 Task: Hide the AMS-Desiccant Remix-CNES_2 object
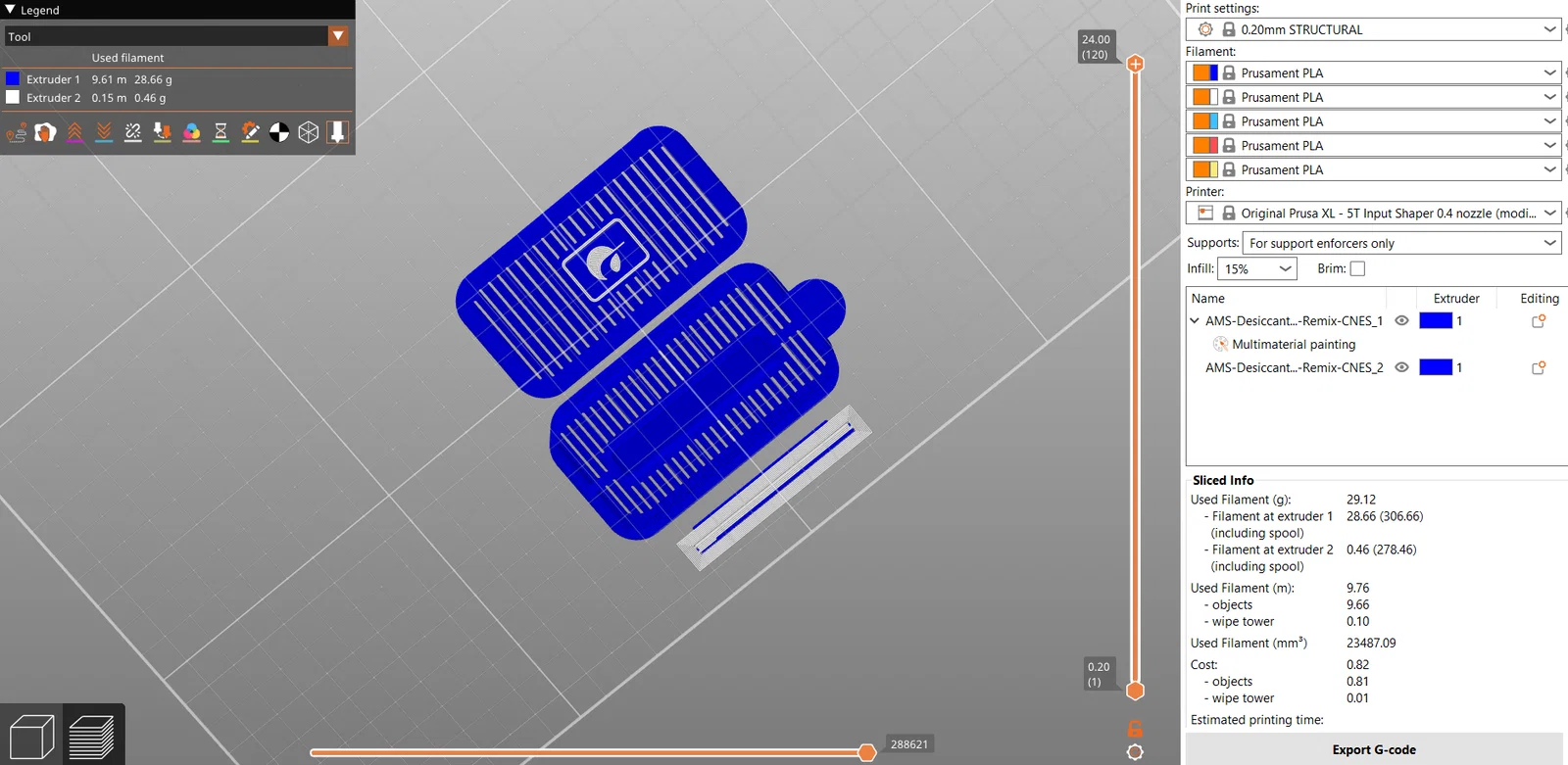pyautogui.click(x=1401, y=368)
